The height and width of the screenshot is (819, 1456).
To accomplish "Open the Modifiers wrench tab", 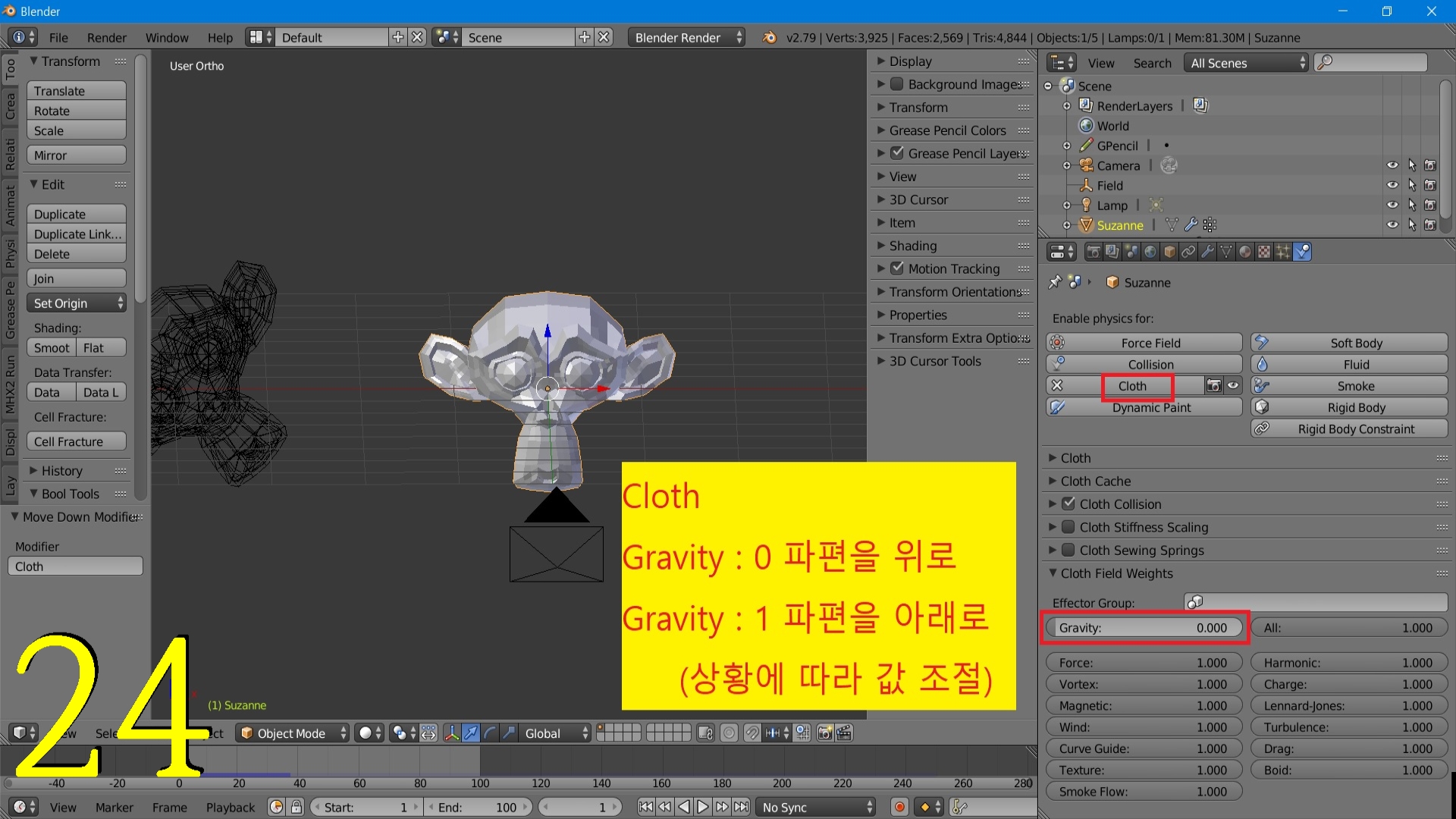I will click(1207, 252).
